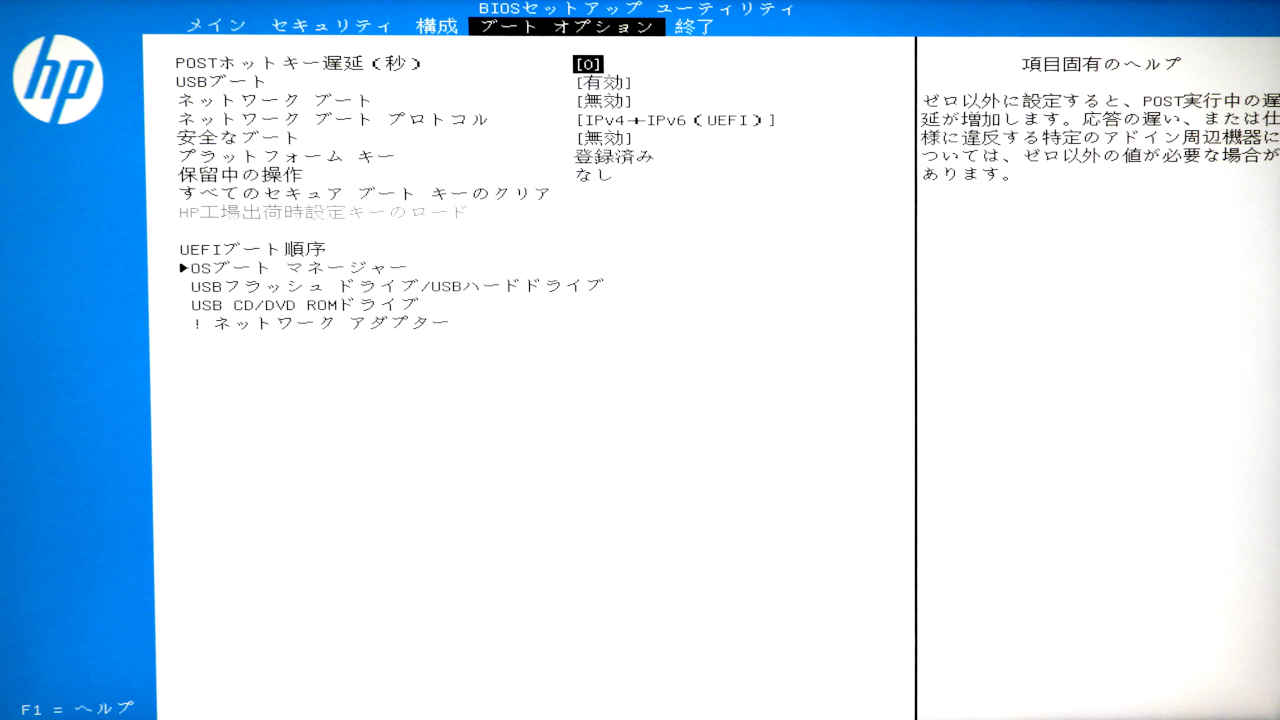Viewport: 1280px width, 720px height.
Task: Switch to the セキュリティ tab
Action: [x=331, y=27]
